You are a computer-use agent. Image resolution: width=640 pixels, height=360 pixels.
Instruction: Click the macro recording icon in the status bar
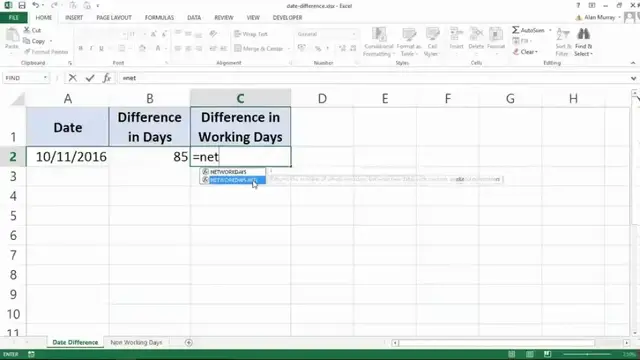[x=31, y=354]
